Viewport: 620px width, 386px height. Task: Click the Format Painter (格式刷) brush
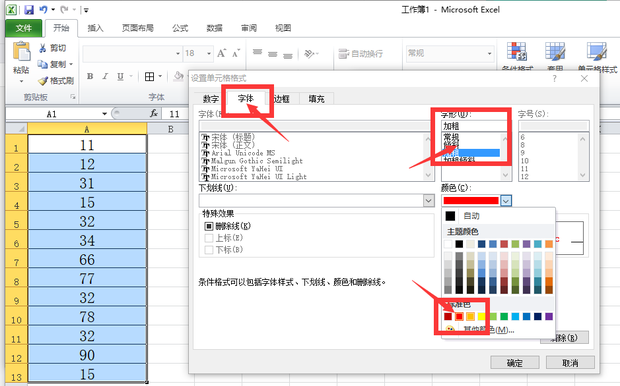[43, 81]
